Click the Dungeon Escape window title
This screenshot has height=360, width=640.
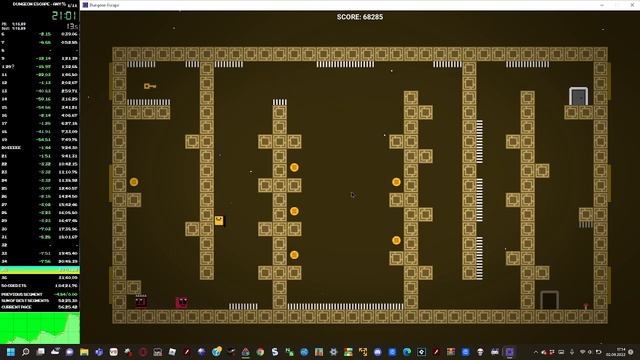[x=104, y=5]
